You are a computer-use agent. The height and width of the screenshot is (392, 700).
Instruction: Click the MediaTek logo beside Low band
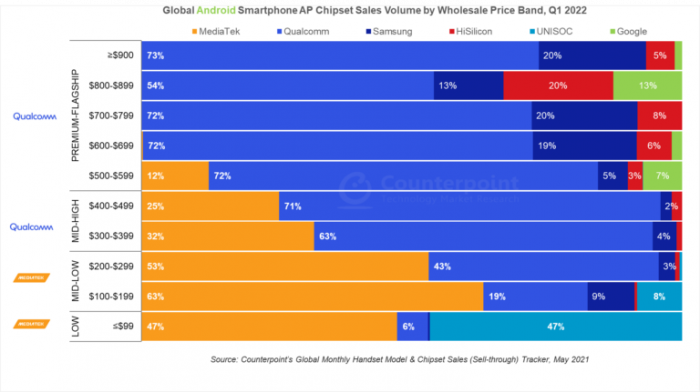tap(31, 324)
